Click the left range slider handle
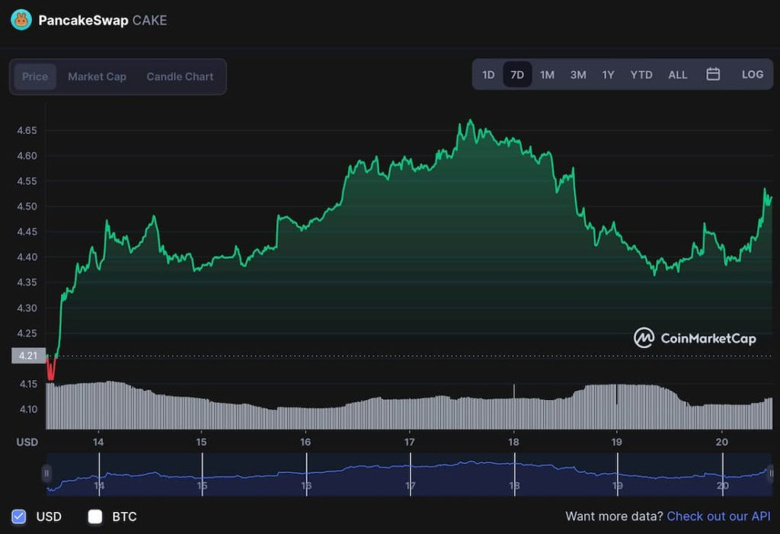 (x=46, y=473)
